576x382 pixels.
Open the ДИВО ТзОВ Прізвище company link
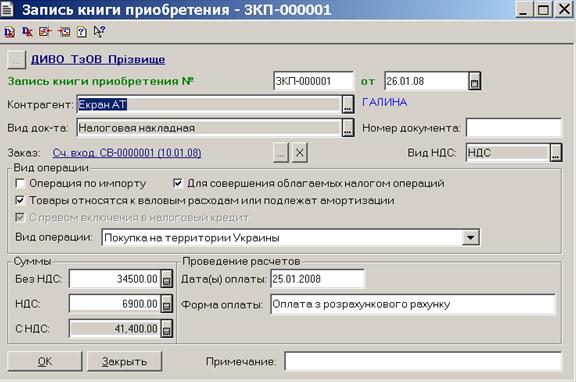(98, 60)
